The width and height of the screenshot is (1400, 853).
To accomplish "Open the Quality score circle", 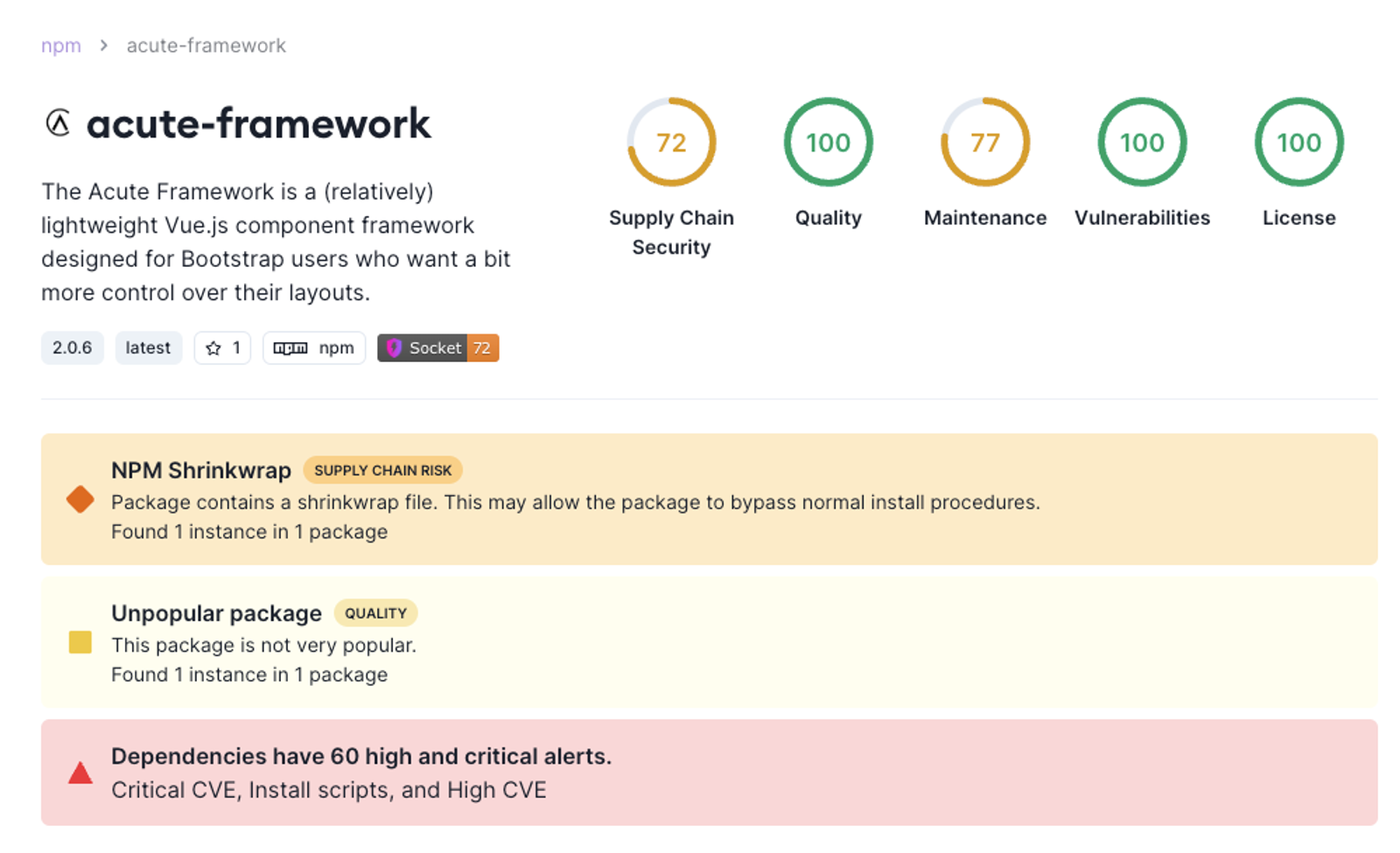I will click(828, 142).
